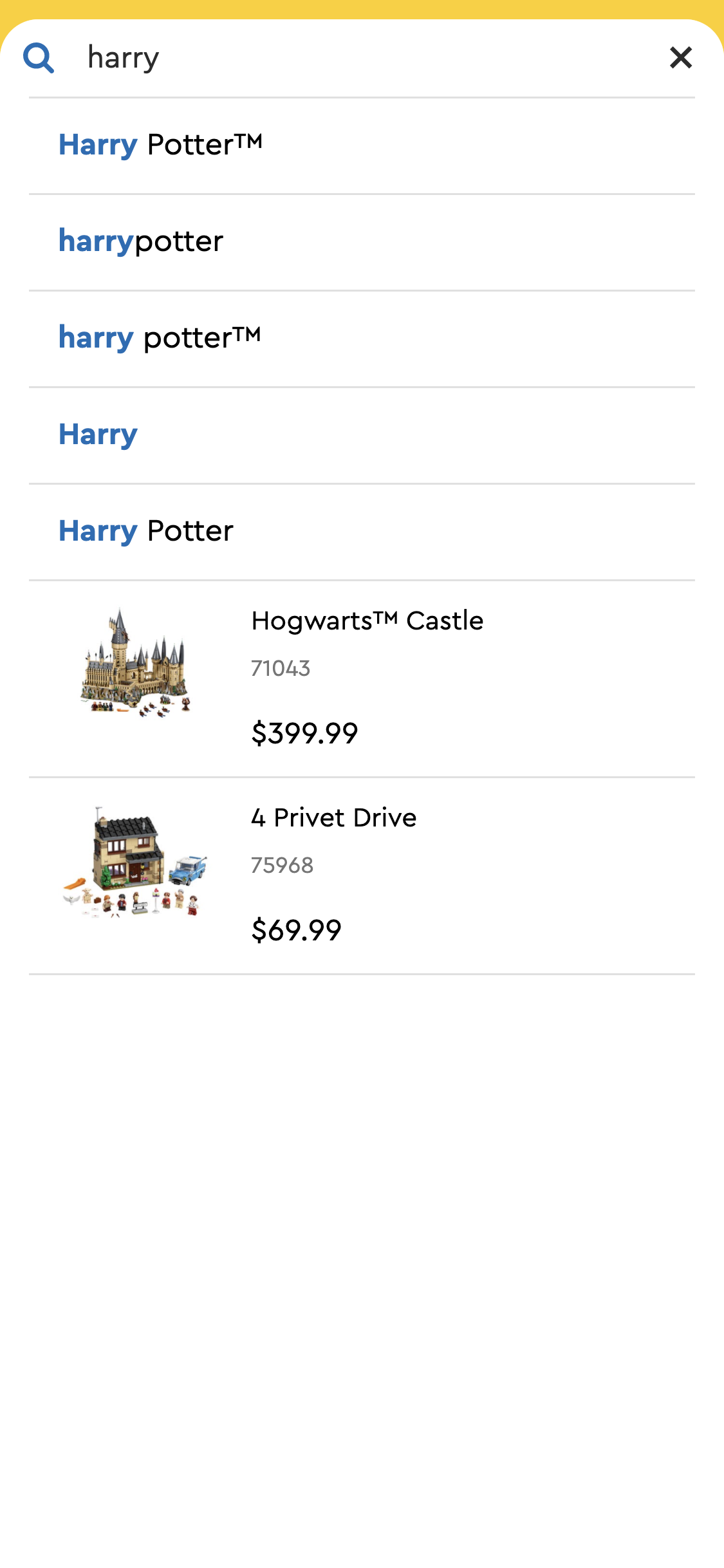This screenshot has height=1568, width=724.
Task: Select the 'harrypotter' suggestion
Action: coord(140,241)
